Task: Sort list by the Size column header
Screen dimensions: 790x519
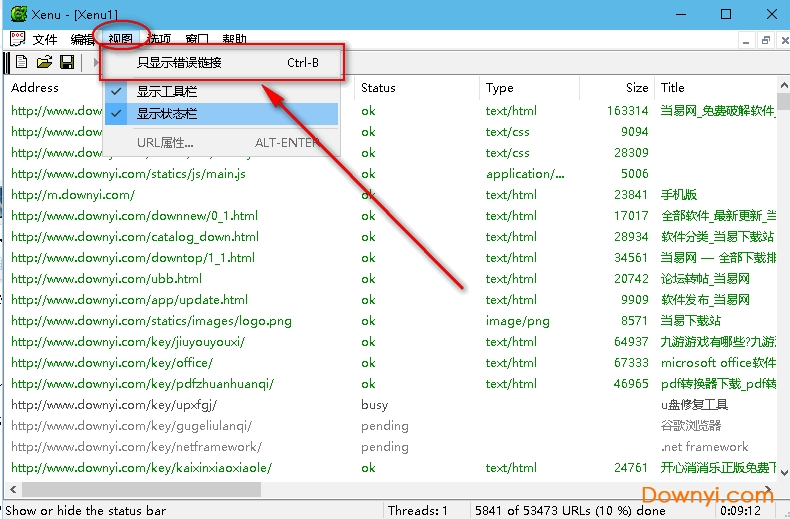Action: coord(636,88)
